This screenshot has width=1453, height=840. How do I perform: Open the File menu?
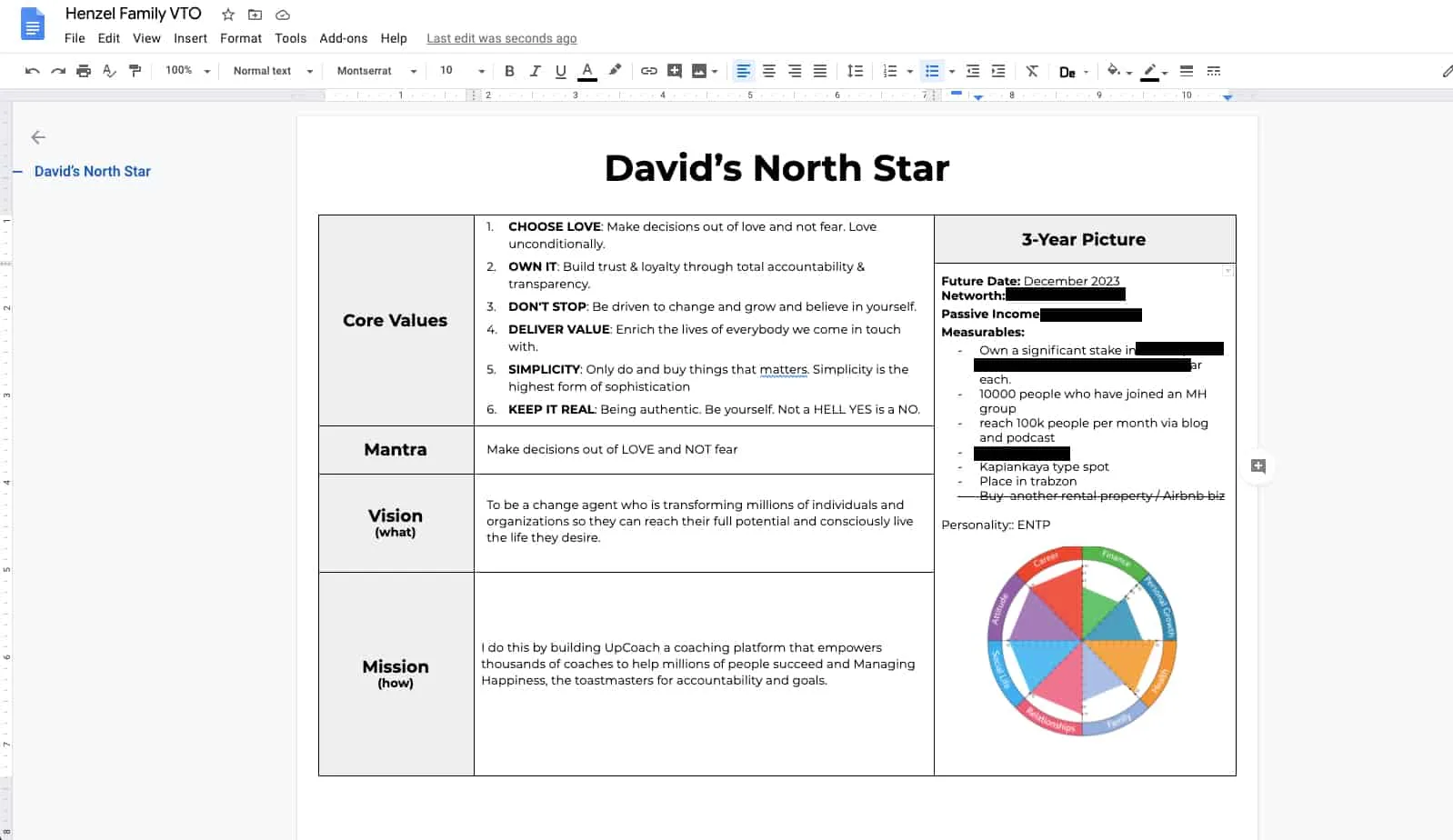click(x=75, y=38)
